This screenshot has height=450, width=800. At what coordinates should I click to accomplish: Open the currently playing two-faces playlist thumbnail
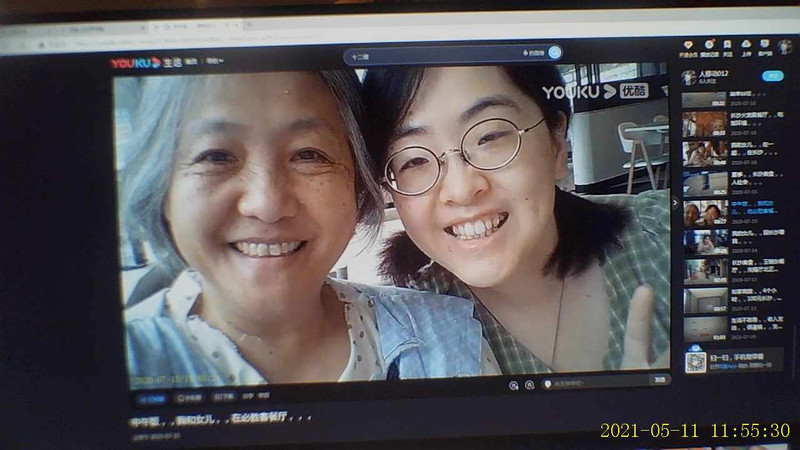tap(706, 213)
